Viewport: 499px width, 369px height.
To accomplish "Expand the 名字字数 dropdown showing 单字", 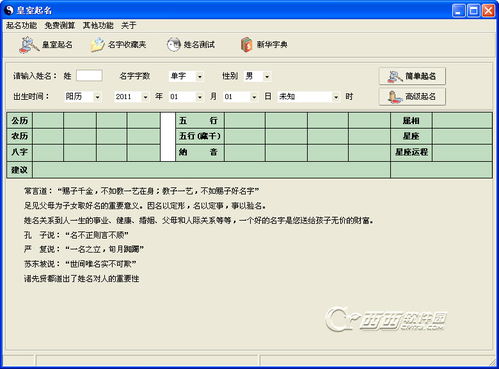I will click(200, 77).
